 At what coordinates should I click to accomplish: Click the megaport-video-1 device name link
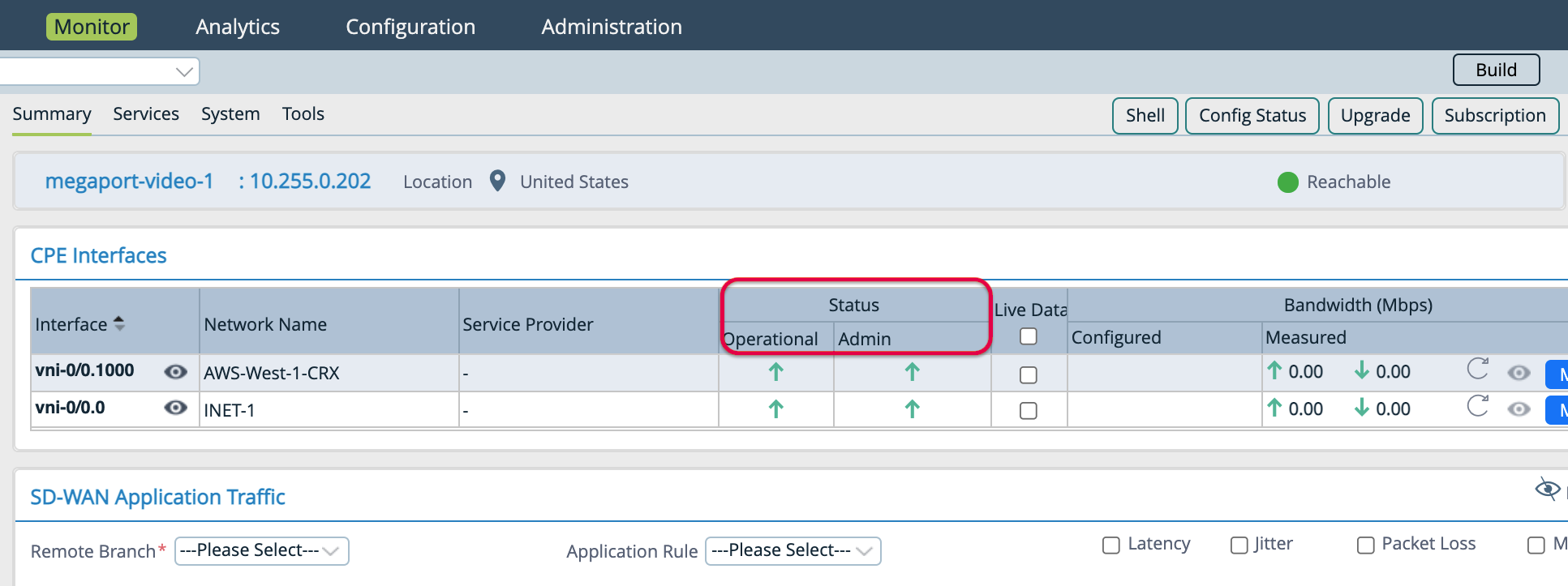(129, 181)
